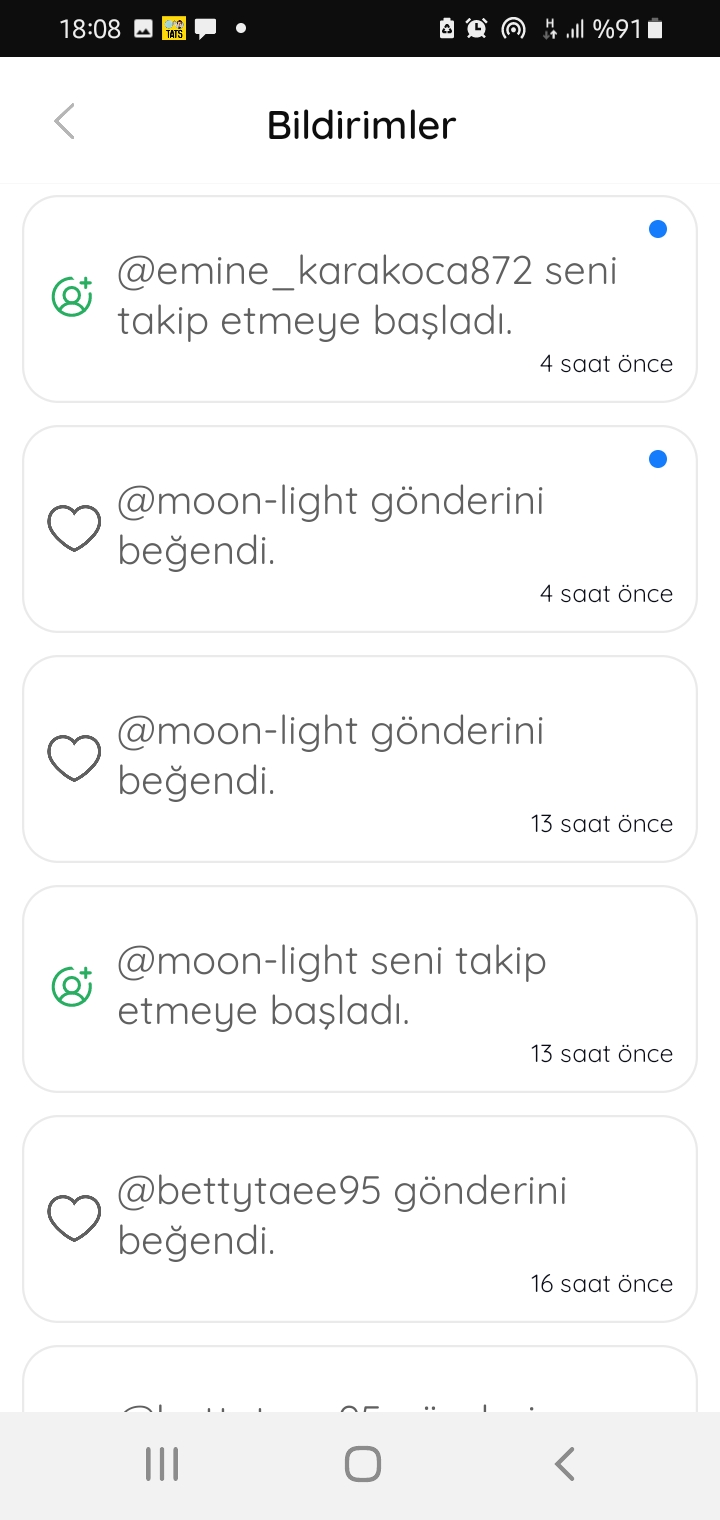Viewport: 720px width, 1520px height.
Task: Tap heart icon on first moon-light like
Action: click(75, 527)
